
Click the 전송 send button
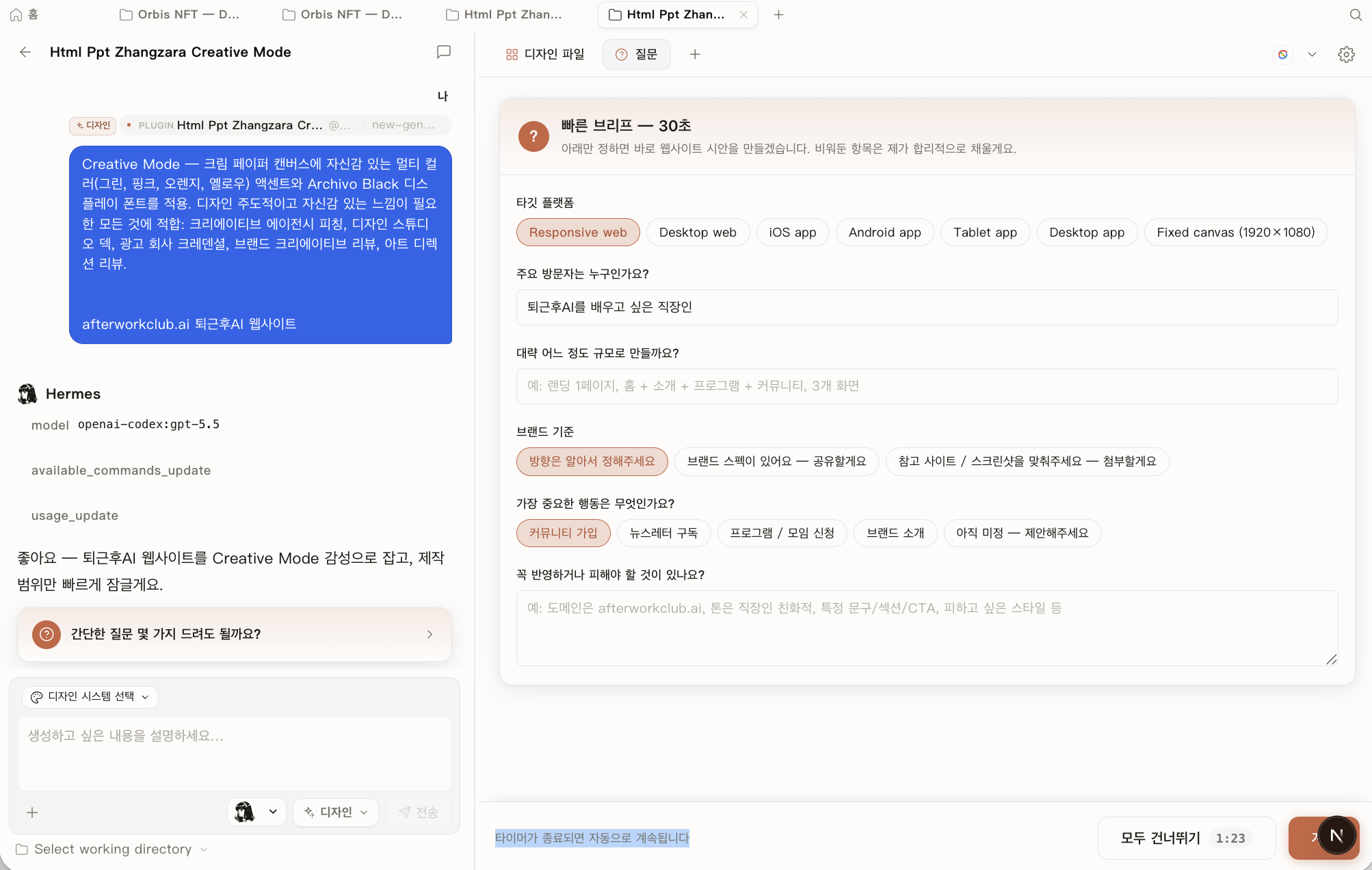click(x=418, y=812)
